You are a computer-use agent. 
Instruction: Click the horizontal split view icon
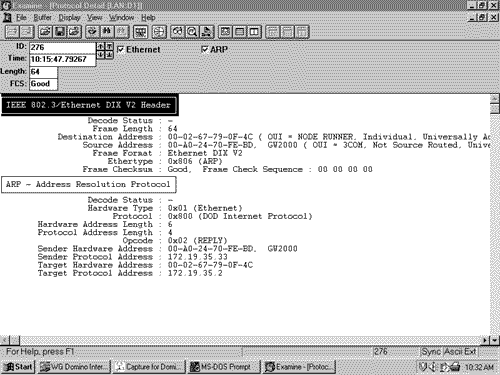click(x=240, y=32)
